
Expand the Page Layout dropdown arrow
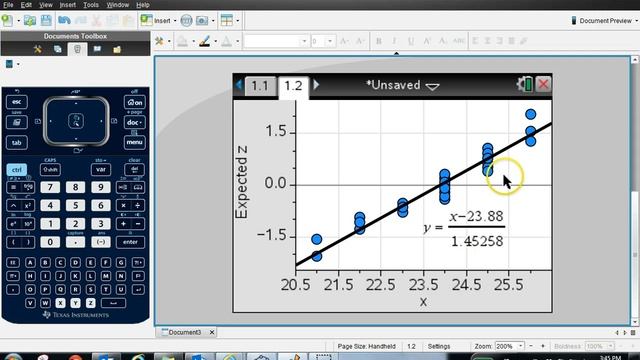(x=238, y=21)
